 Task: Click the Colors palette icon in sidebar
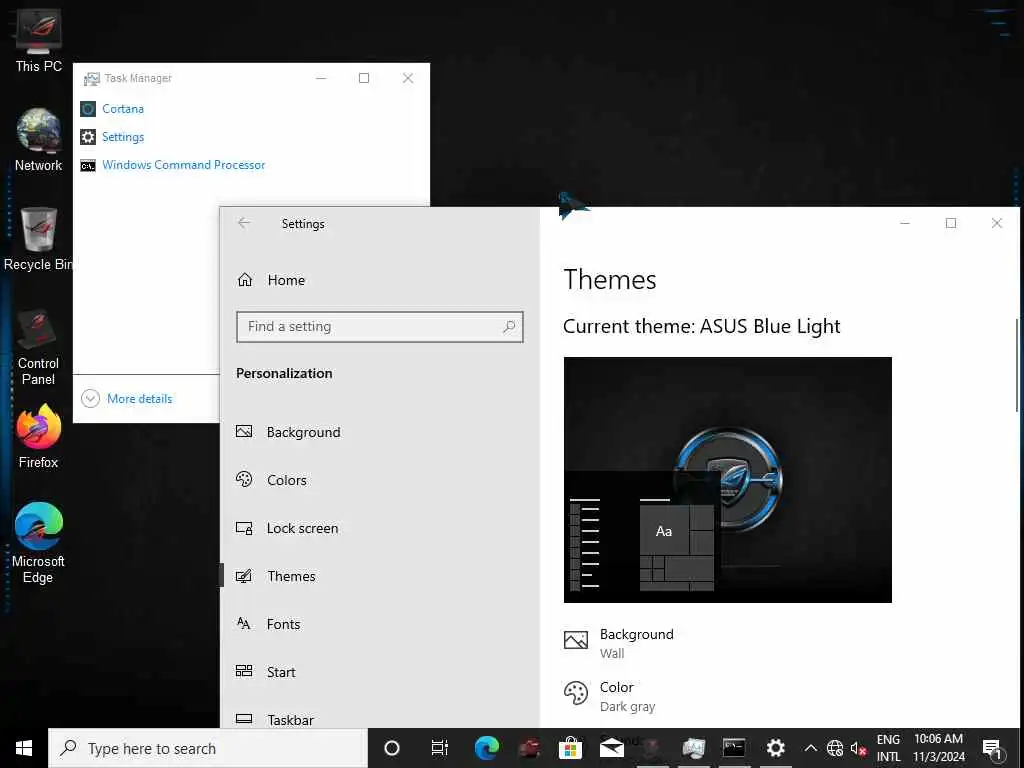[244, 479]
